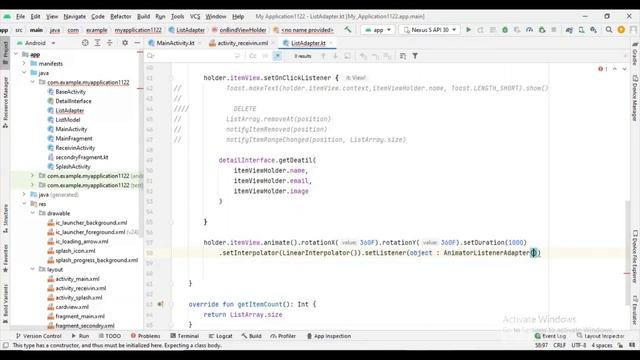Click the editor vertical scrollbar
Image resolution: width=640 pixels, height=360 pixels.
pos(628,253)
